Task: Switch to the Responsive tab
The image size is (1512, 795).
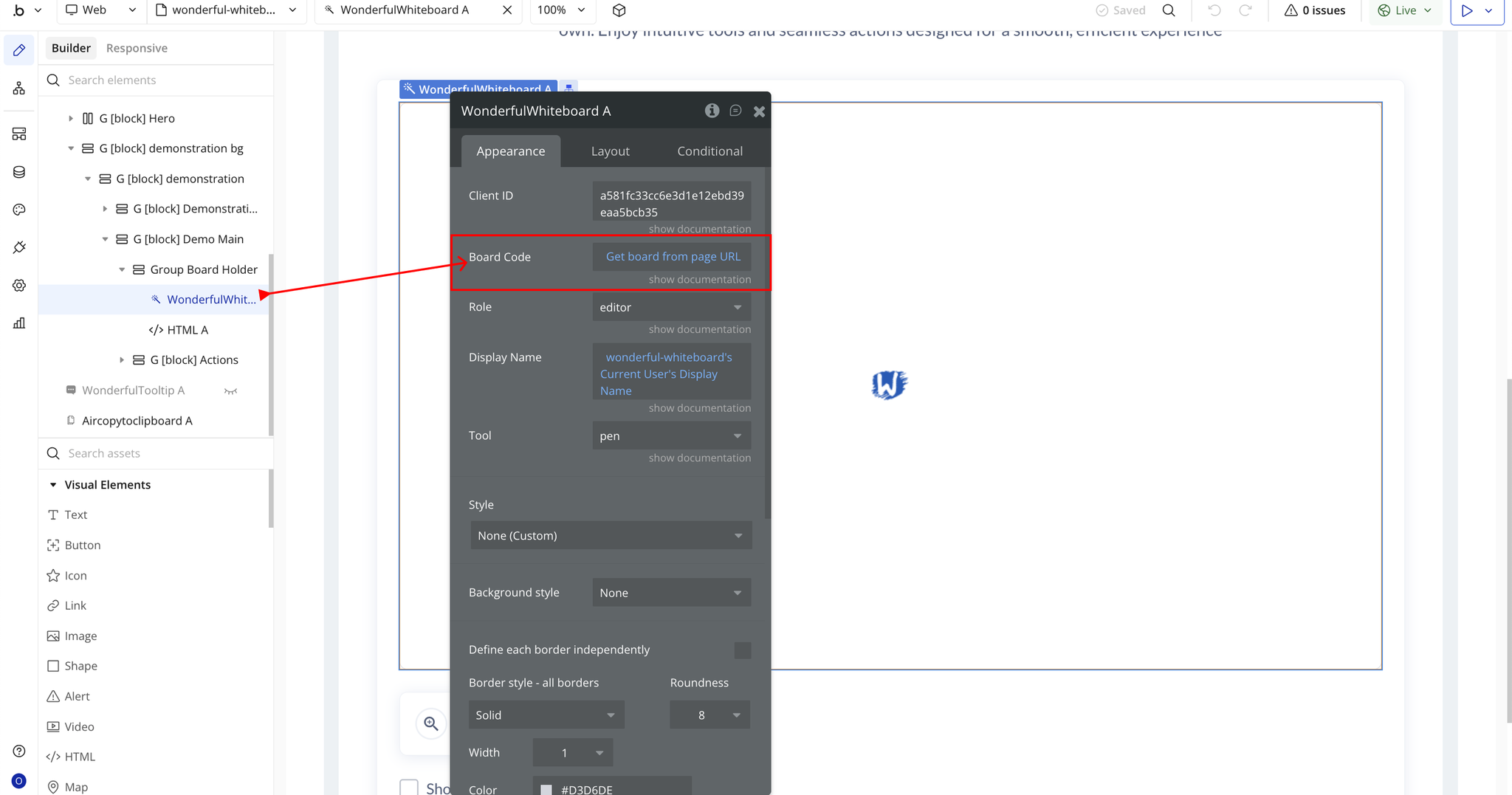Action: (x=137, y=48)
